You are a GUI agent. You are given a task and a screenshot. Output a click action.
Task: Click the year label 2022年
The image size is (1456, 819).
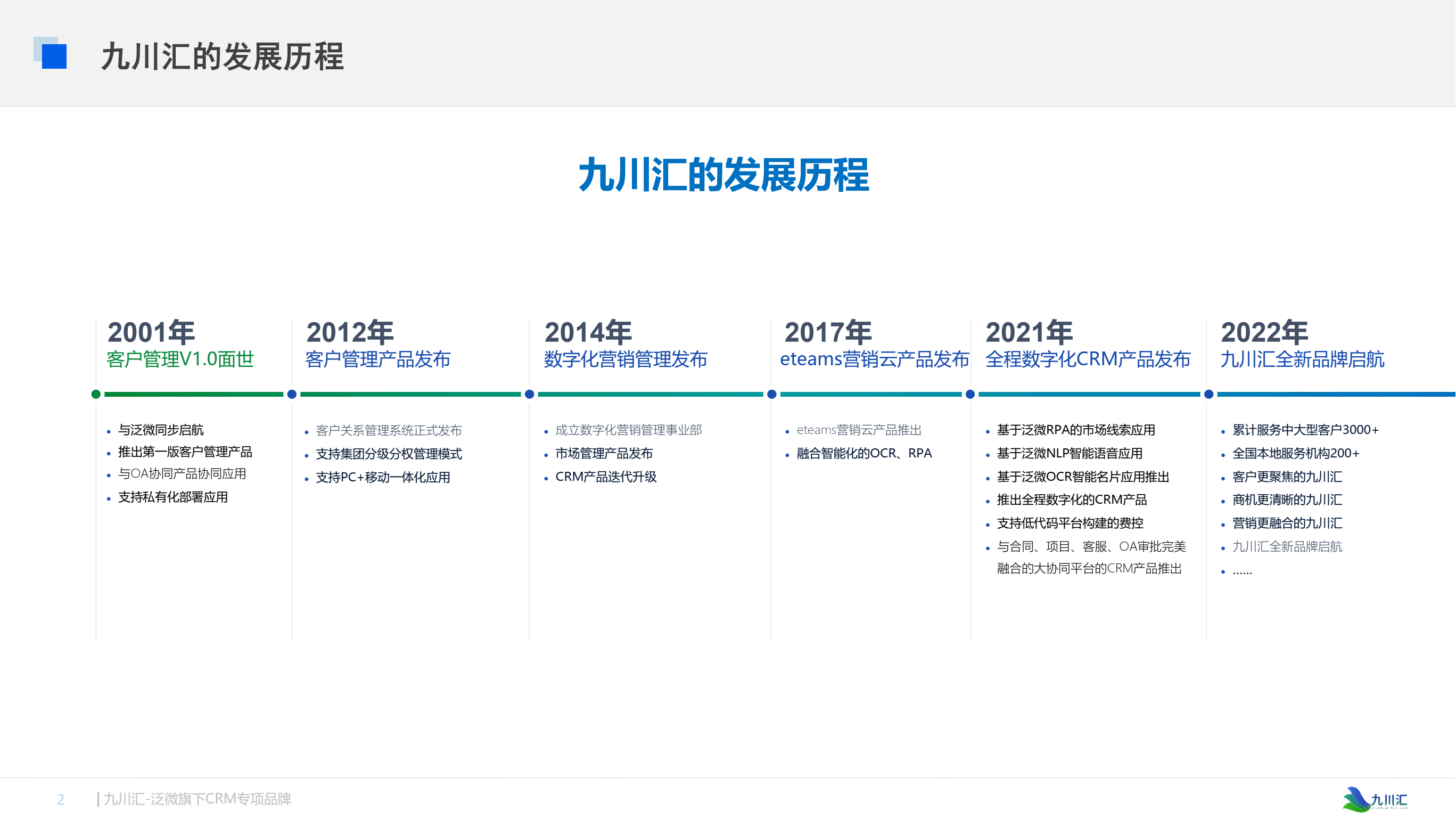tap(1265, 332)
